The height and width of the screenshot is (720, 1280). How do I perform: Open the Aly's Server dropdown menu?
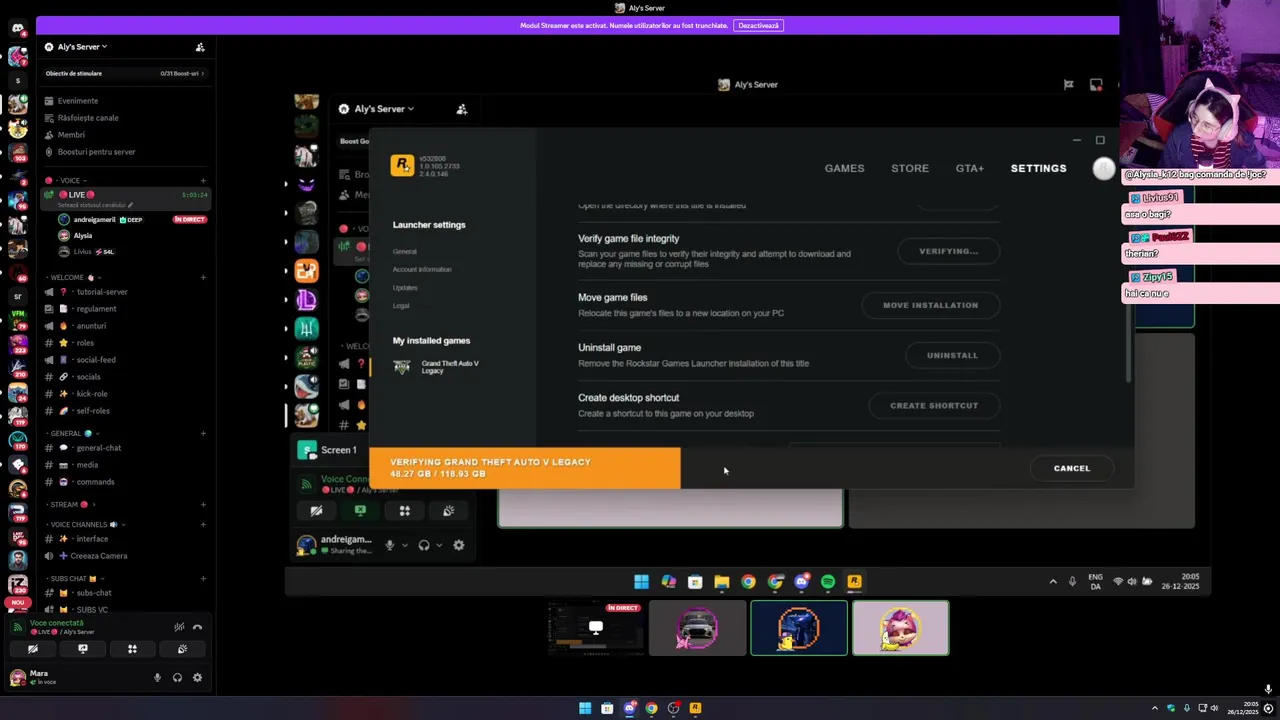point(82,47)
